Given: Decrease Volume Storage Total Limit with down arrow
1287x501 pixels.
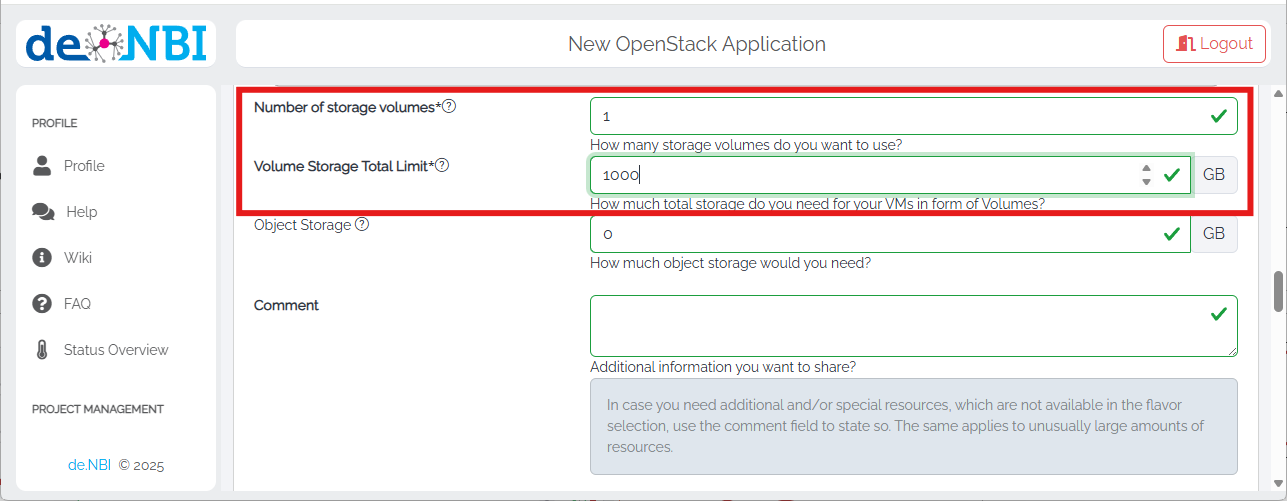Looking at the screenshot, I should [x=1146, y=182].
